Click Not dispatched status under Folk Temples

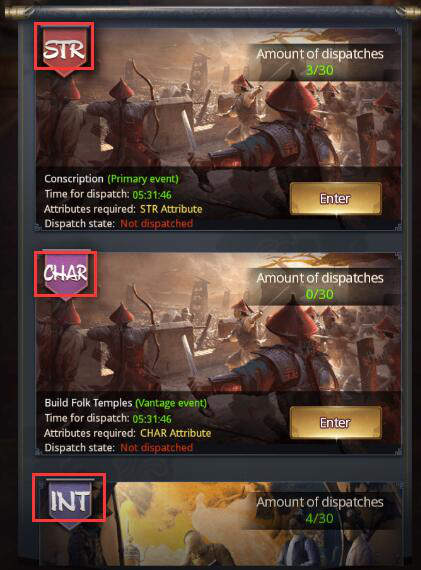[156, 447]
